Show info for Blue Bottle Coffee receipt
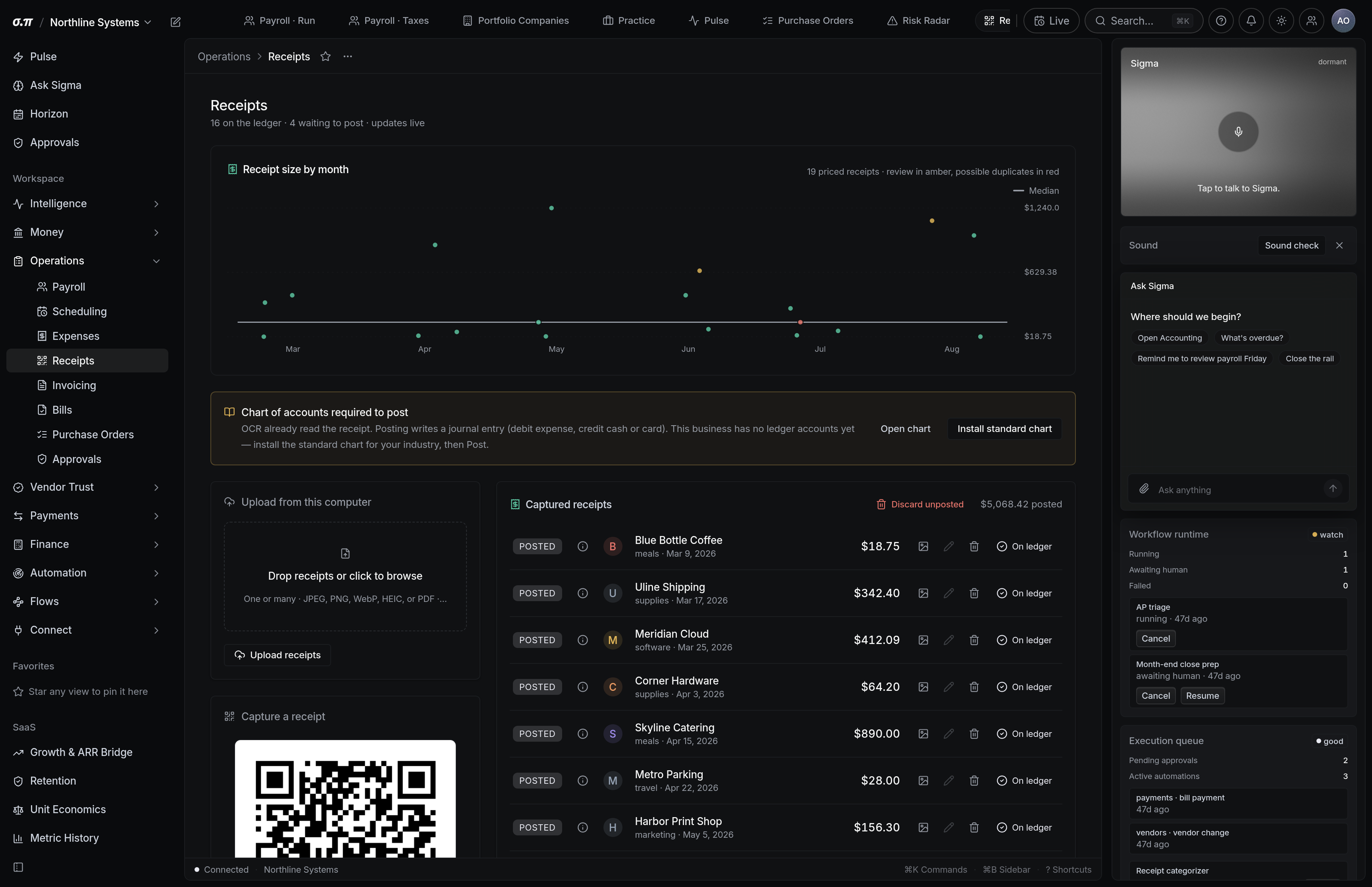This screenshot has height=887, width=1372. [583, 547]
